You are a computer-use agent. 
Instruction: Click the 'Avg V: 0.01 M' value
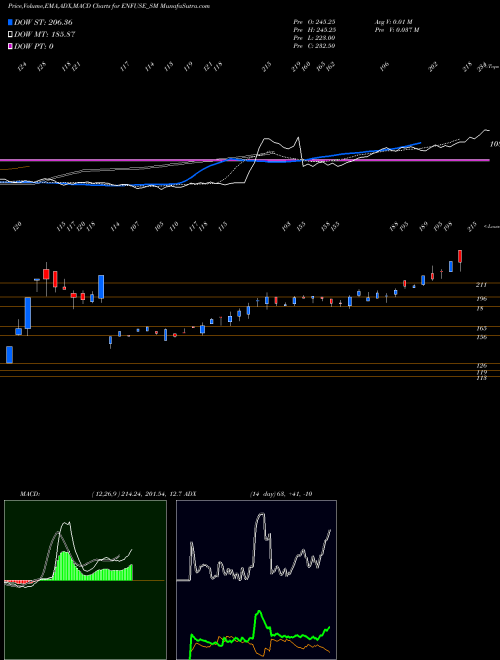pyautogui.click(x=394, y=22)
